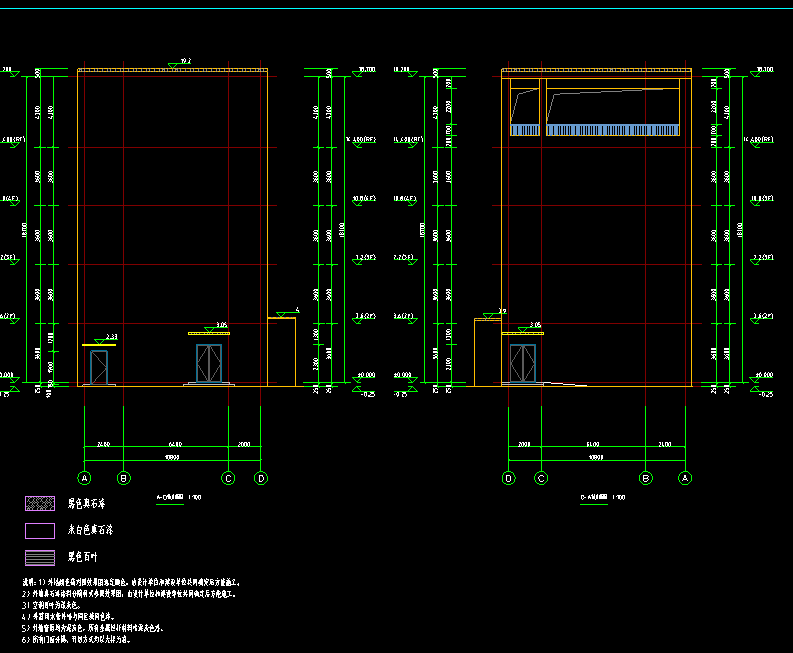Select grid bubble B on left elevation

(x=124, y=478)
